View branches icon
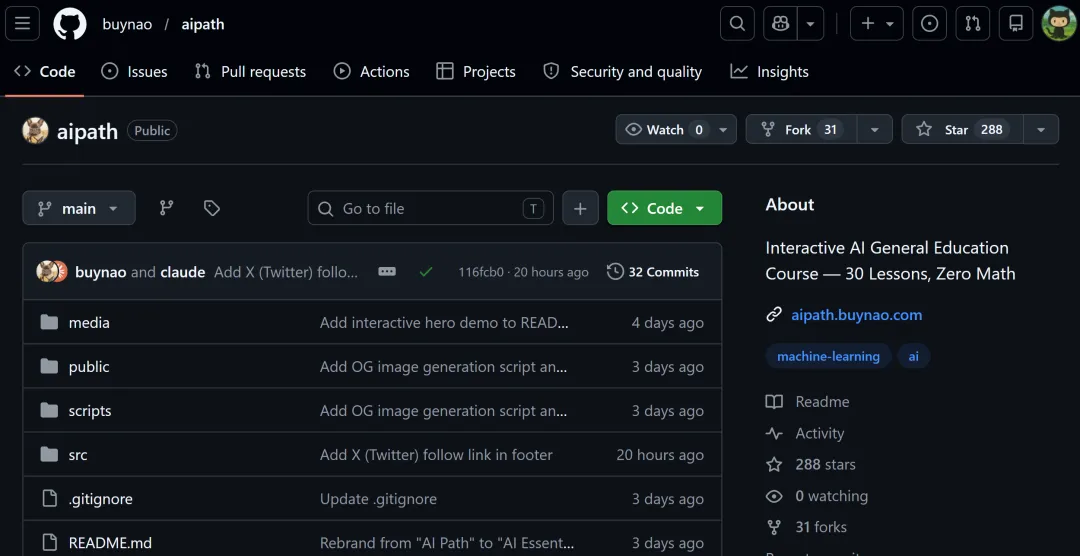This screenshot has width=1080, height=556. [x=167, y=208]
